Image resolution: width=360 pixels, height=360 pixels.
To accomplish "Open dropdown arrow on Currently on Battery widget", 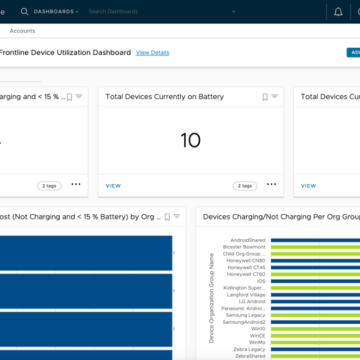I will coord(274,96).
